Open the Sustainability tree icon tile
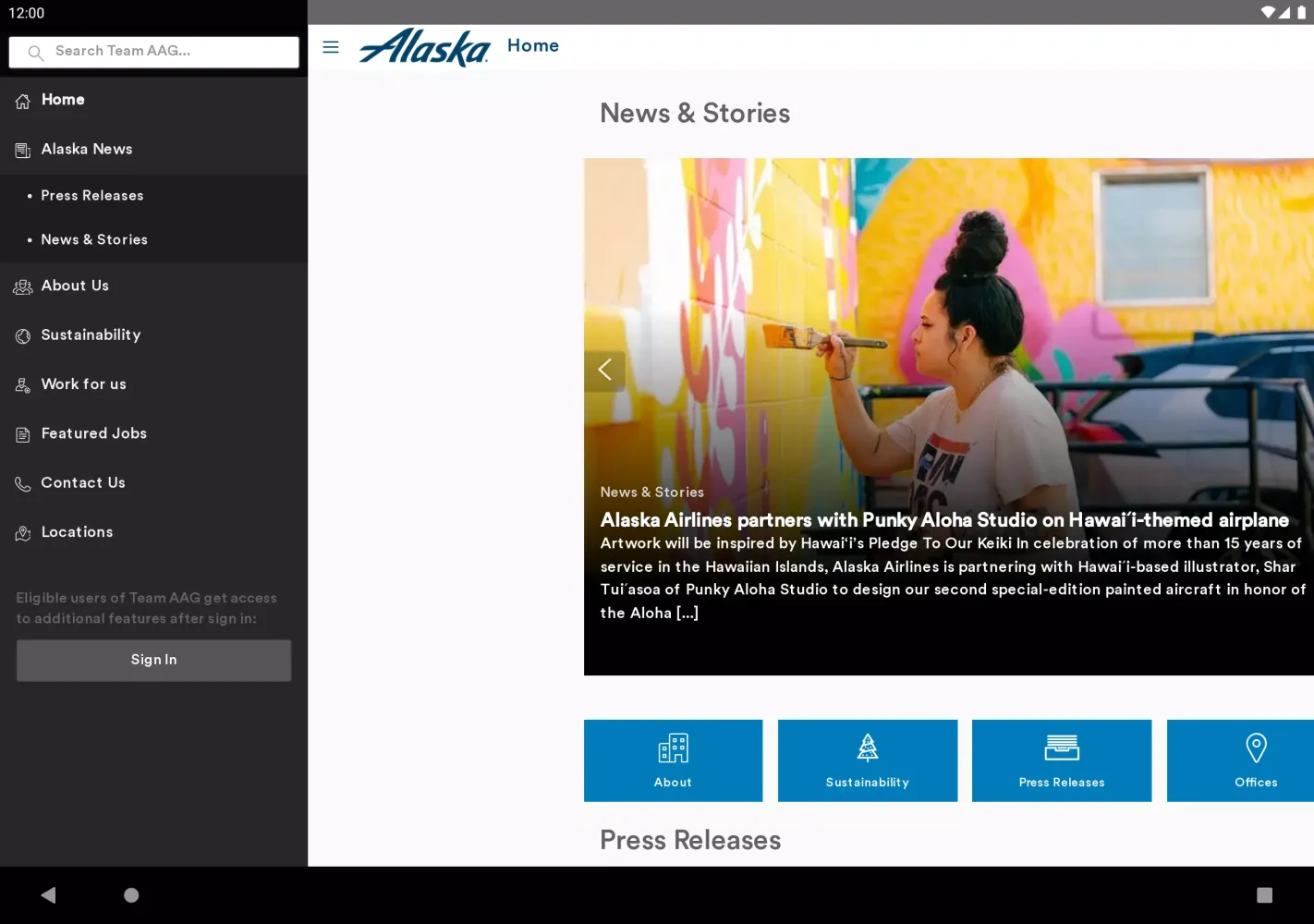The height and width of the screenshot is (924, 1314). pyautogui.click(x=867, y=760)
